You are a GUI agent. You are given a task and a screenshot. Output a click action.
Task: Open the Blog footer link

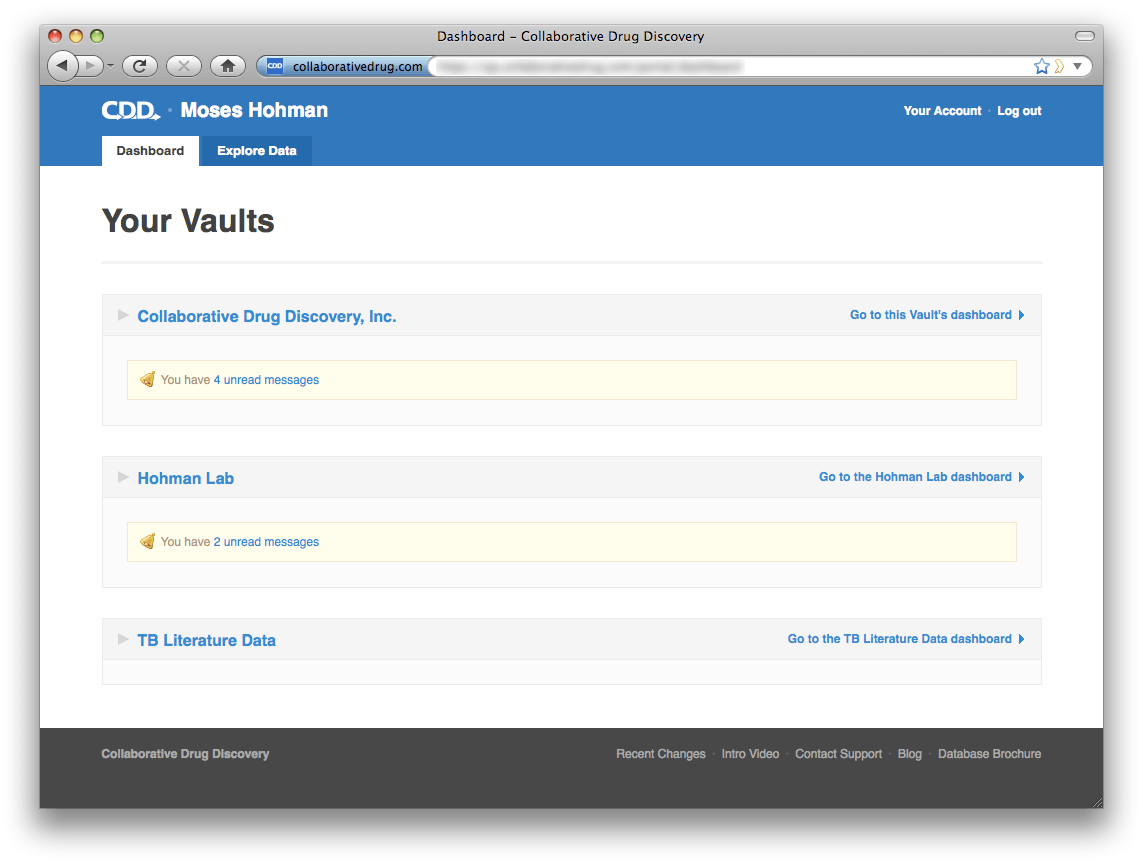pos(910,754)
